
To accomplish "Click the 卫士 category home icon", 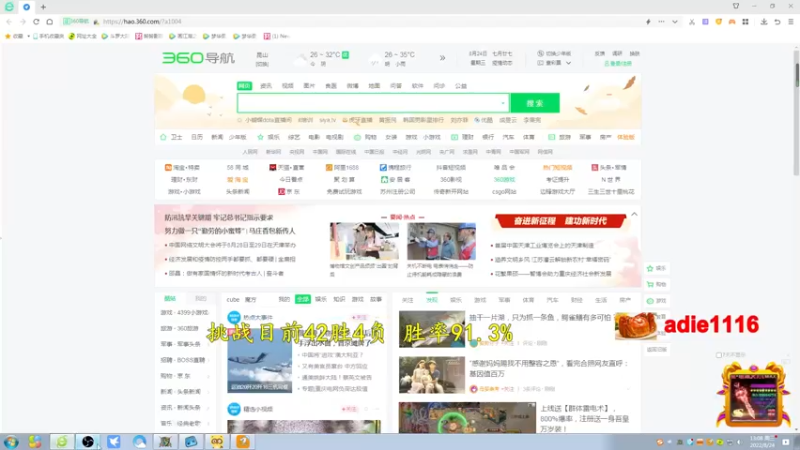I will point(163,137).
